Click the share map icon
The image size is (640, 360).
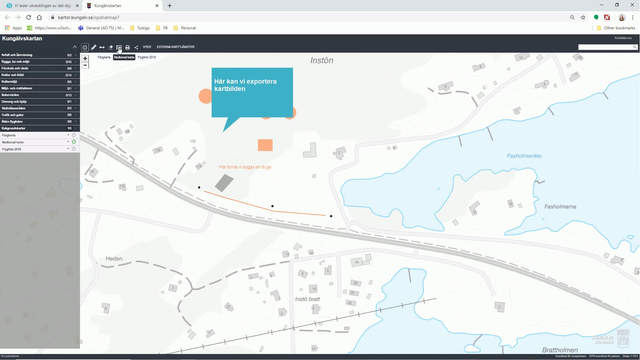click(x=136, y=47)
